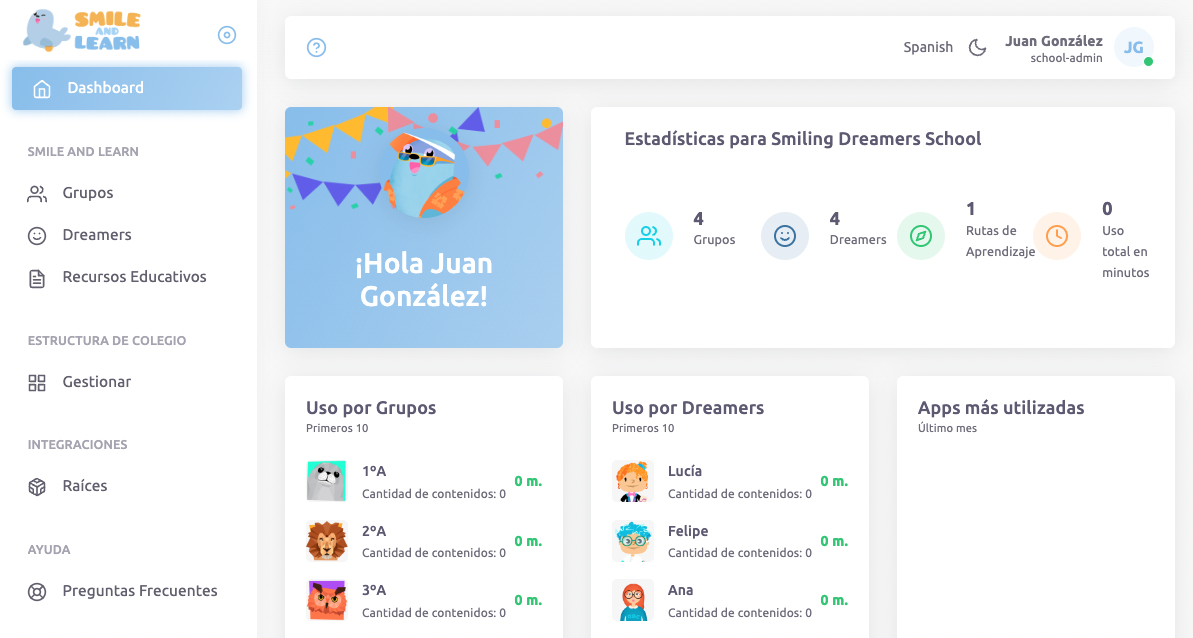Click the Preguntas Frecuentes lifebuoy icon
The image size is (1193, 638).
pos(37,591)
